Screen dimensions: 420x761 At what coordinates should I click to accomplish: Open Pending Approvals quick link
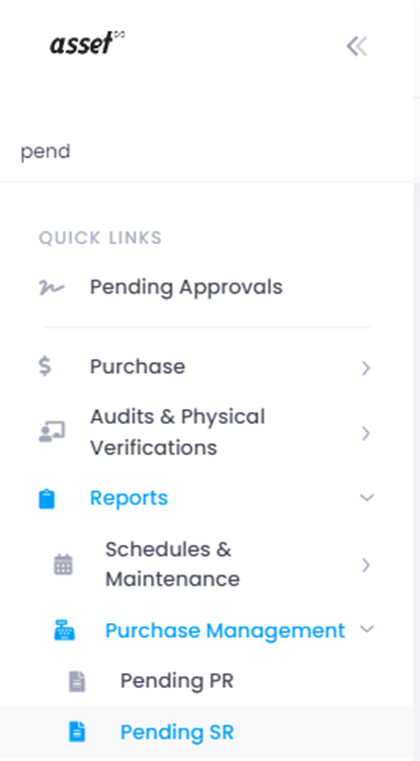[186, 287]
